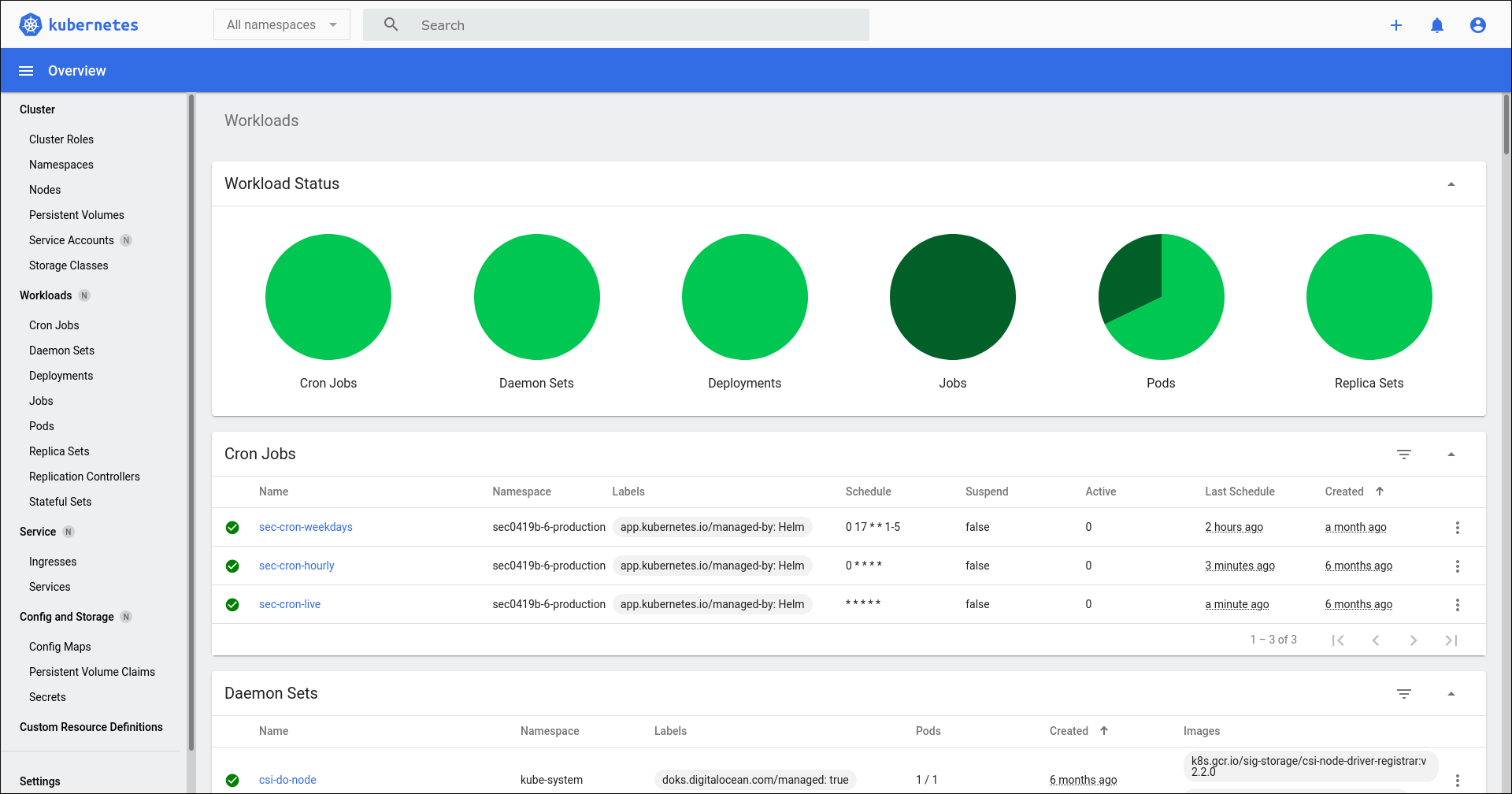This screenshot has width=1512, height=794.
Task: Open the kebab menu for sec-cron-weekdays
Action: (1458, 527)
